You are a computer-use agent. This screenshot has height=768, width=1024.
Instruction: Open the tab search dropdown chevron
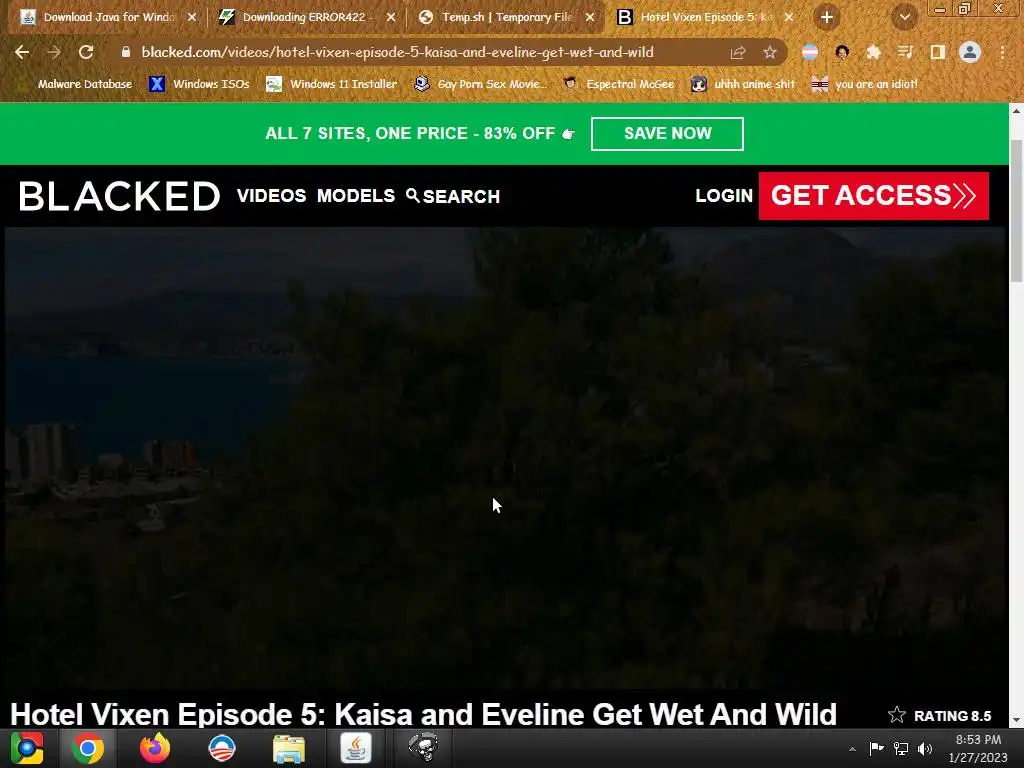[x=904, y=18]
